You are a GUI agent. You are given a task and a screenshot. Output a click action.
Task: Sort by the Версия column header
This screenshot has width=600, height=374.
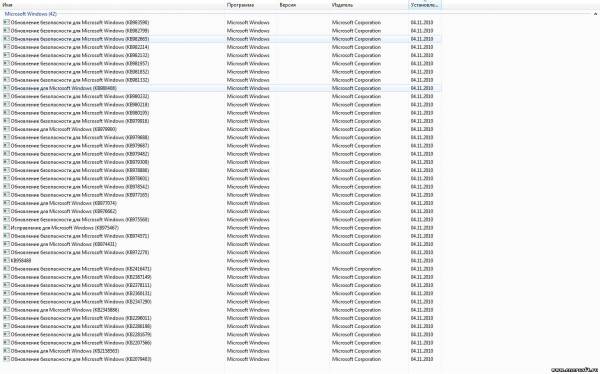coord(288,5)
